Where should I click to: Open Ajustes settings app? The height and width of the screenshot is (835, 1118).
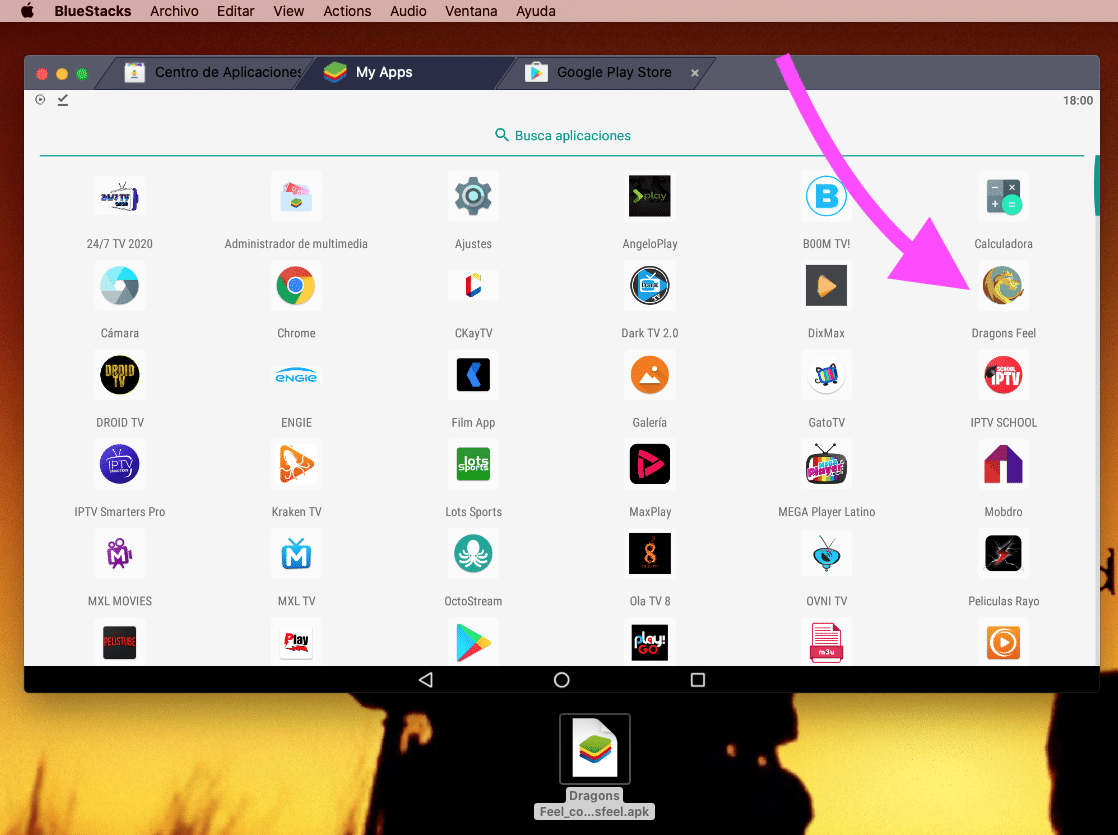point(473,197)
